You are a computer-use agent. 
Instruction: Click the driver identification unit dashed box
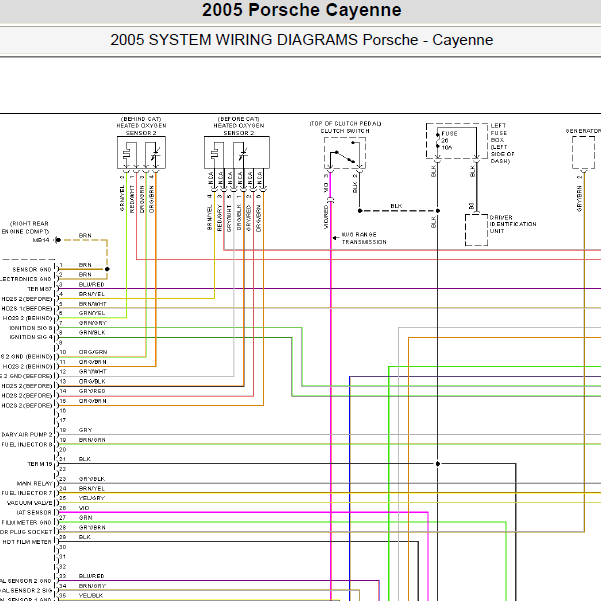click(476, 230)
